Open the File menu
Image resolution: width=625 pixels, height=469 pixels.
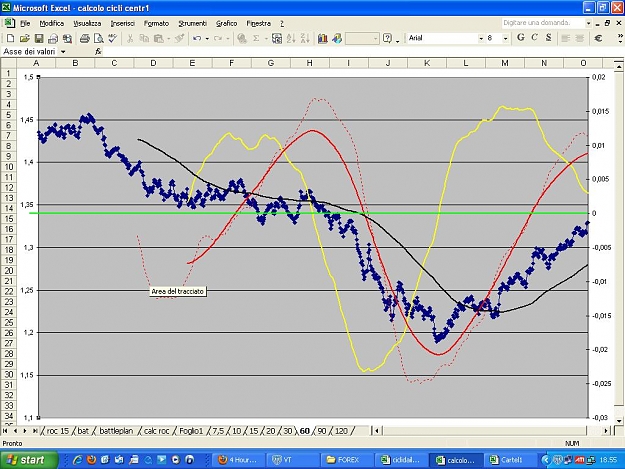coord(25,24)
